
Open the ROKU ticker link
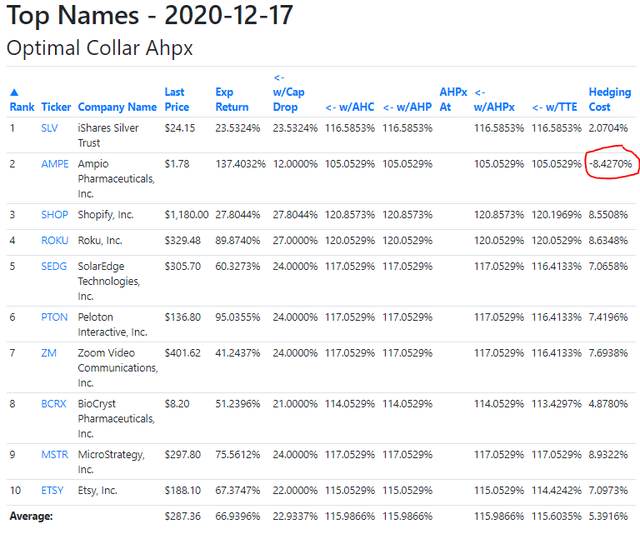55,240
